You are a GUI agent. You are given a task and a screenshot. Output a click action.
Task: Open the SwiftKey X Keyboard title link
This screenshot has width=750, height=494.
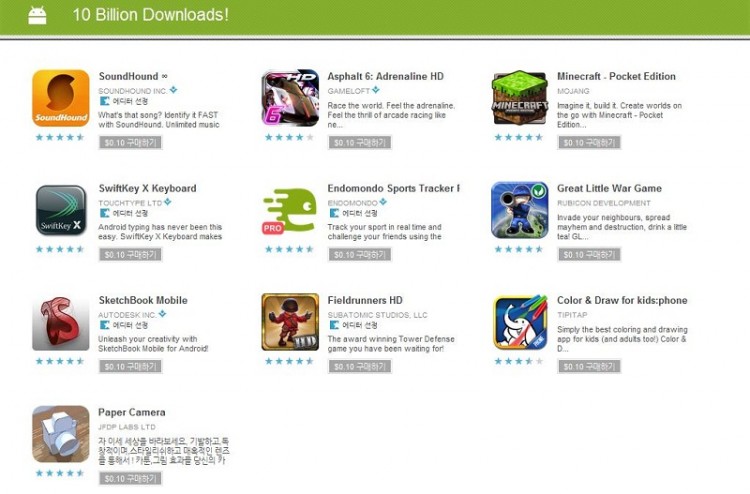tap(147, 188)
